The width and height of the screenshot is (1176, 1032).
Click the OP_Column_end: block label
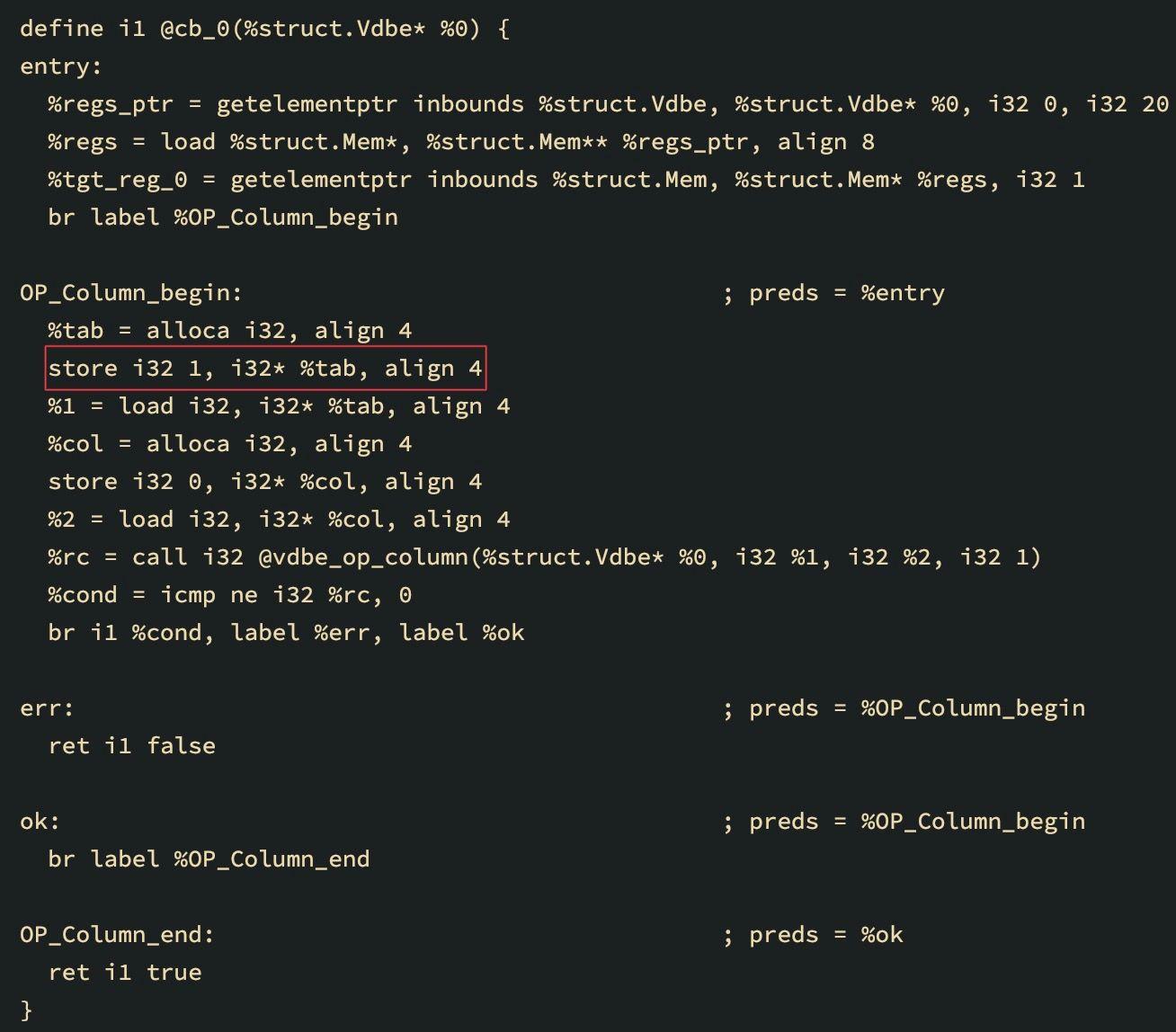coord(117,935)
